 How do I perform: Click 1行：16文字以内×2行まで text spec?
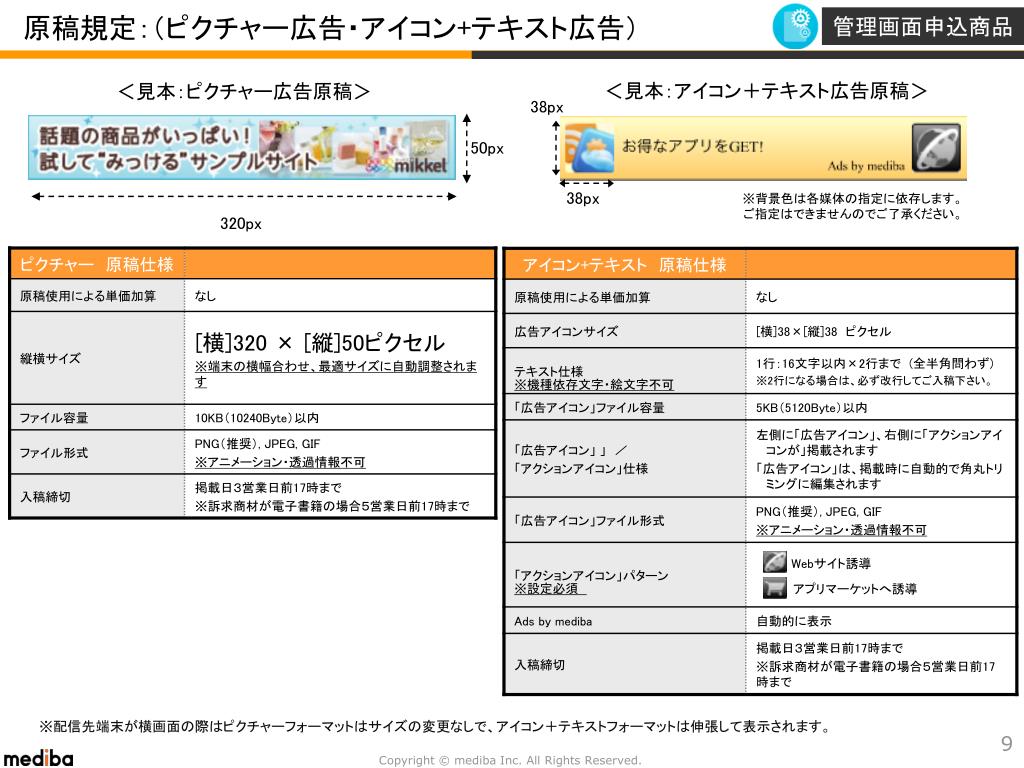(x=875, y=364)
